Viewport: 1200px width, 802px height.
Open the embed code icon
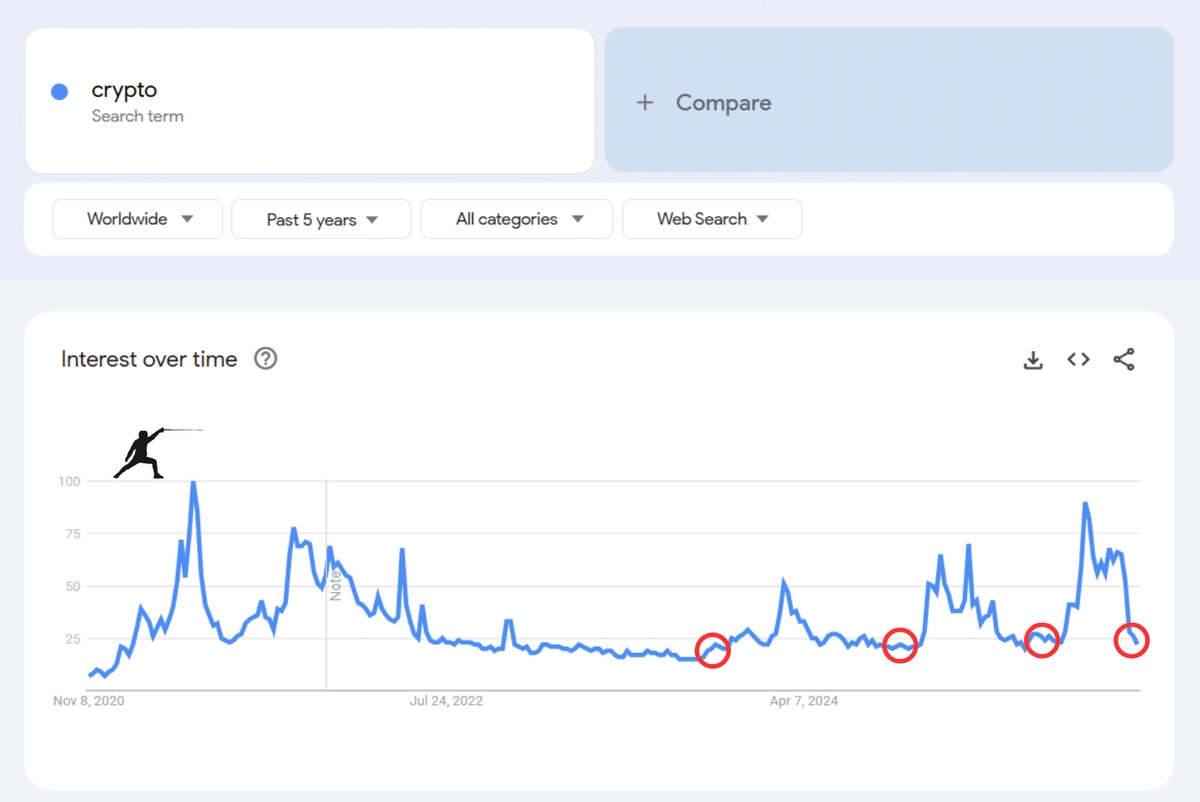(1078, 360)
